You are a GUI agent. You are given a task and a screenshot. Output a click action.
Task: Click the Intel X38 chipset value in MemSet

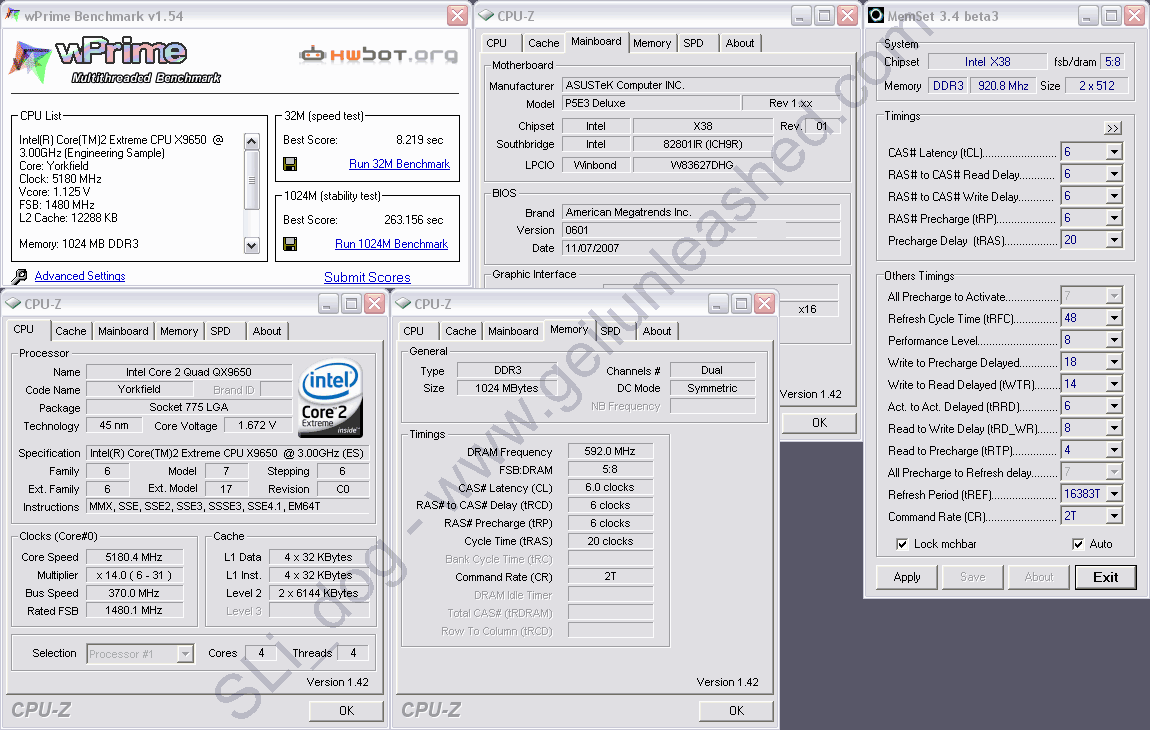click(987, 62)
